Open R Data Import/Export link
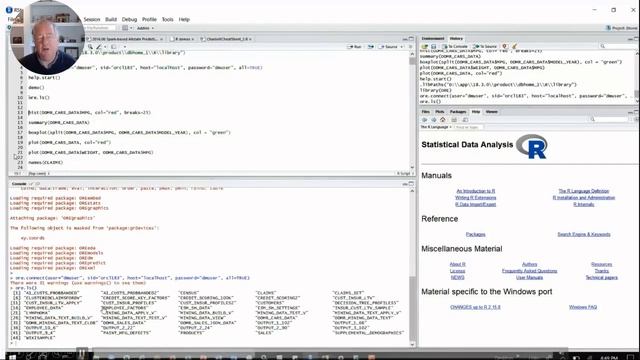 tap(476, 204)
